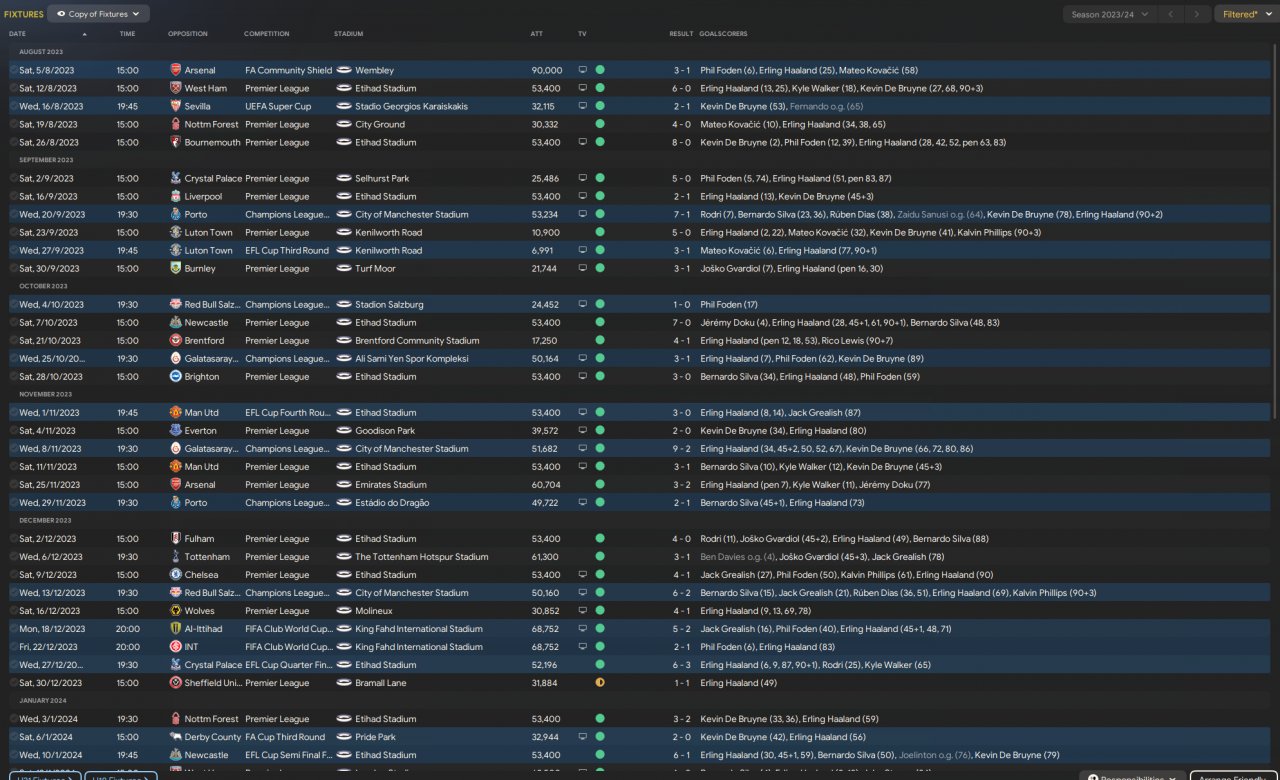The image size is (1280, 780).
Task: Open the 9 - 2 result against Galatasaray
Action: tap(681, 449)
